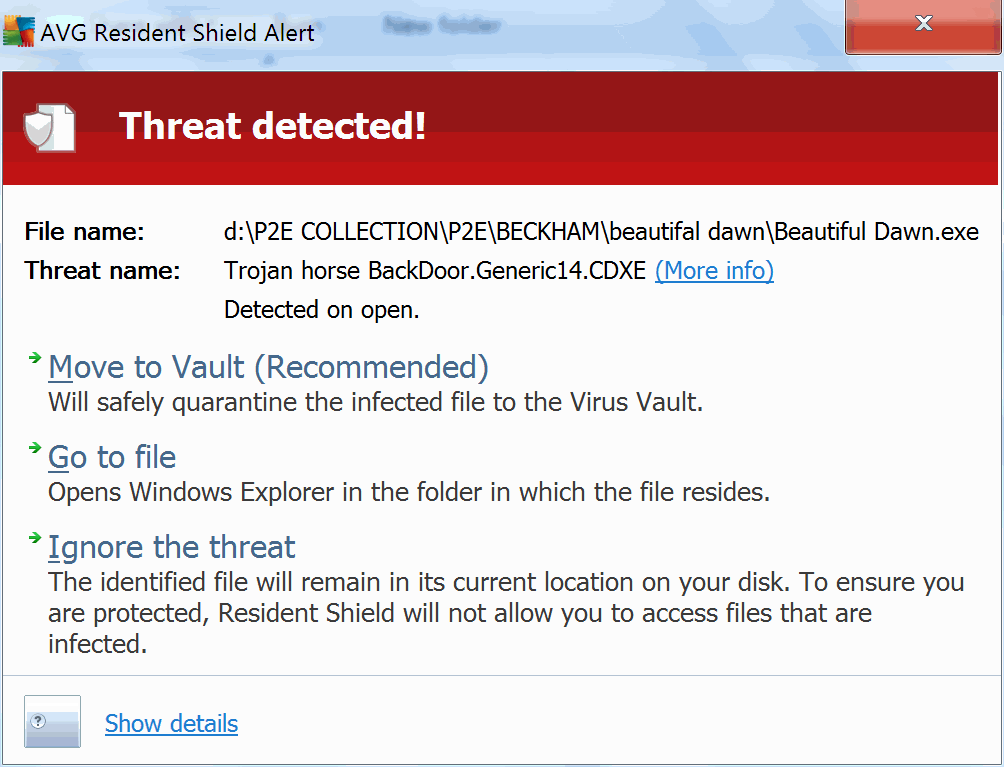The width and height of the screenshot is (1004, 767).
Task: Click the Detected on open text
Action: tap(321, 310)
